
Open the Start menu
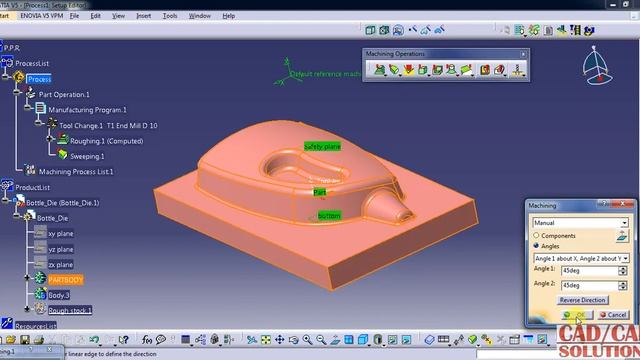coord(4,16)
